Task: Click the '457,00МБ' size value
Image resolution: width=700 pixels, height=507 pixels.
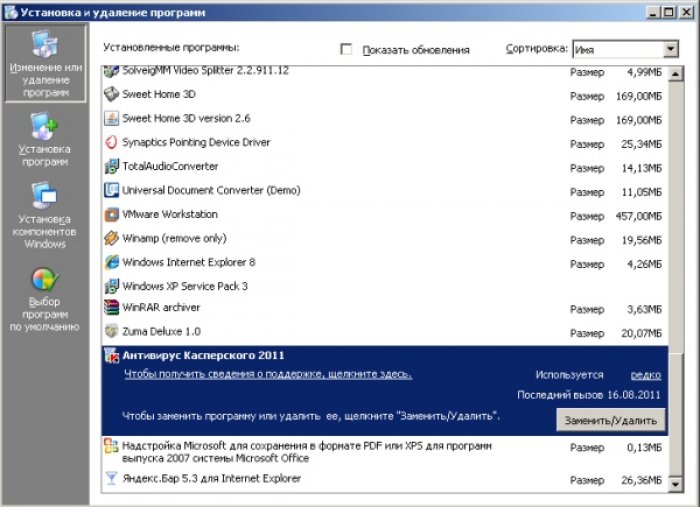Action: 638,216
